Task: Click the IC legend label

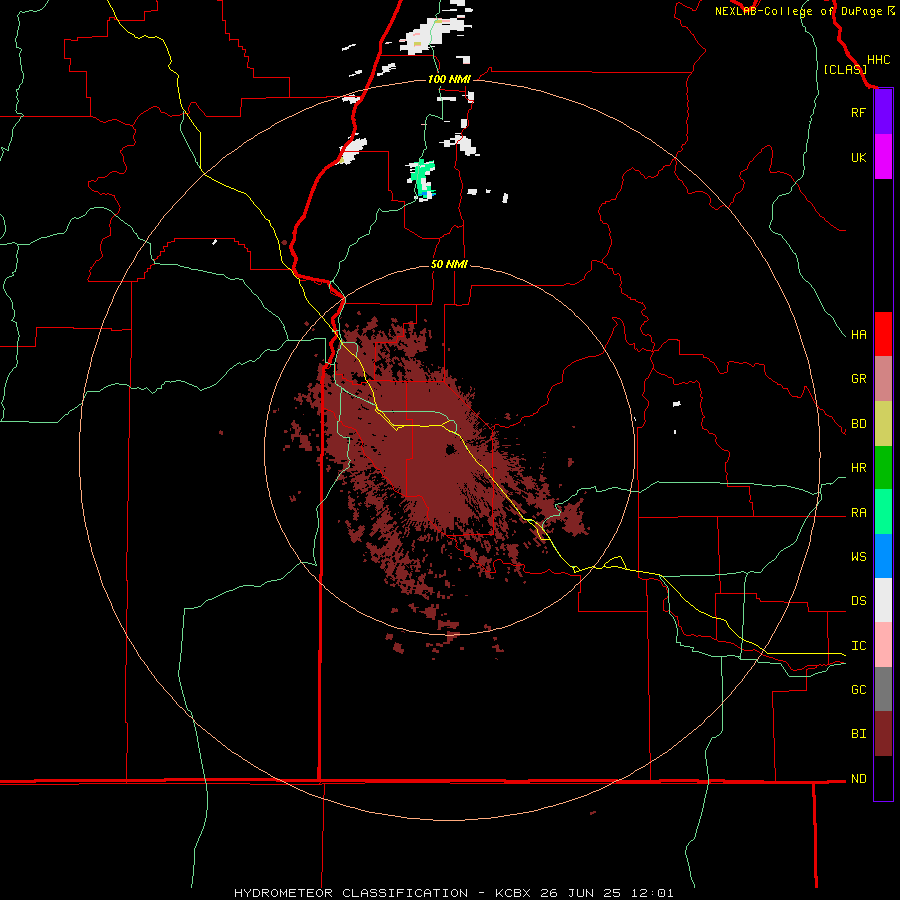Action: coord(858,646)
